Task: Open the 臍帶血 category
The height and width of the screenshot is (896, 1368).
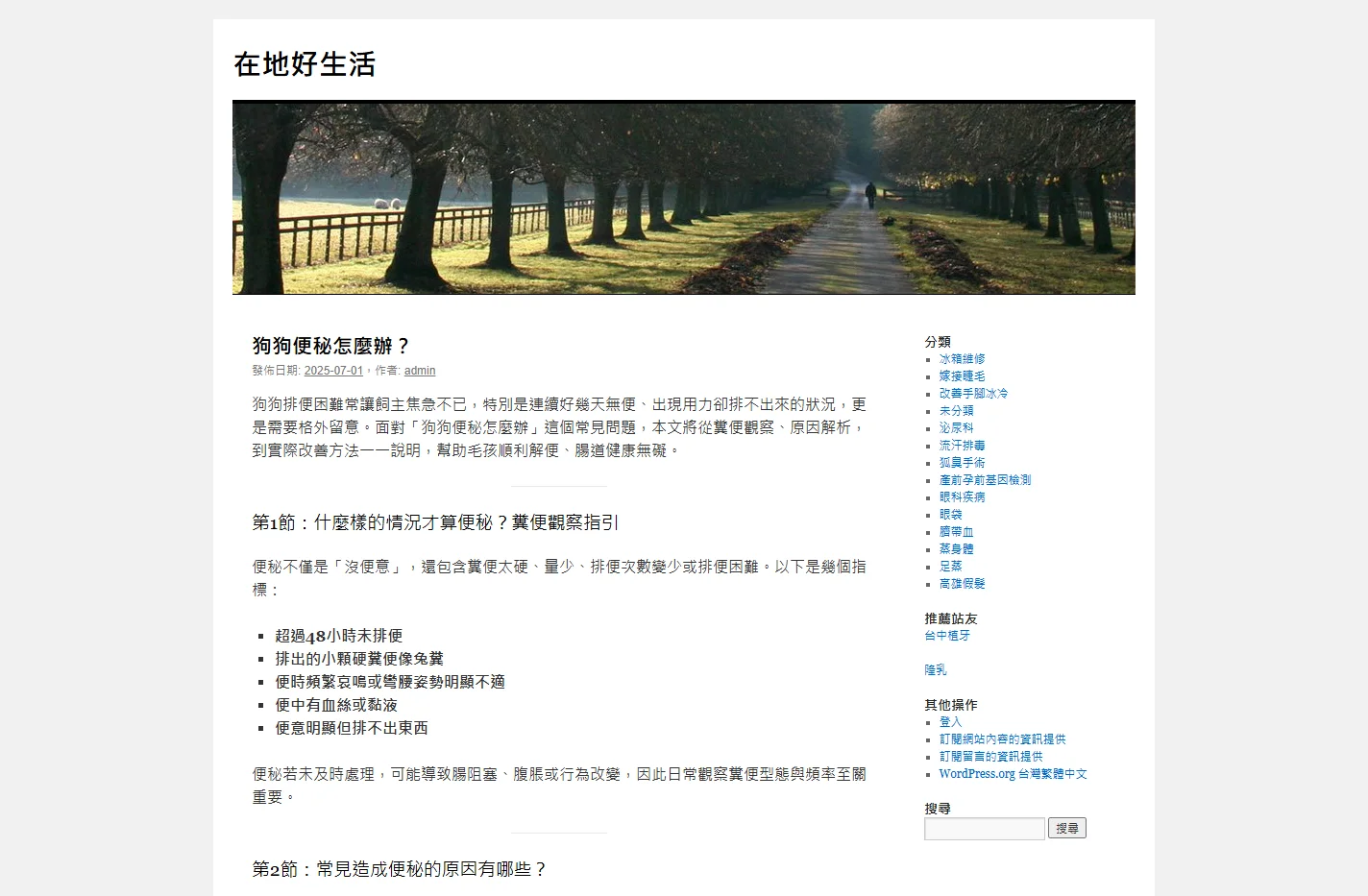Action: 956,532
